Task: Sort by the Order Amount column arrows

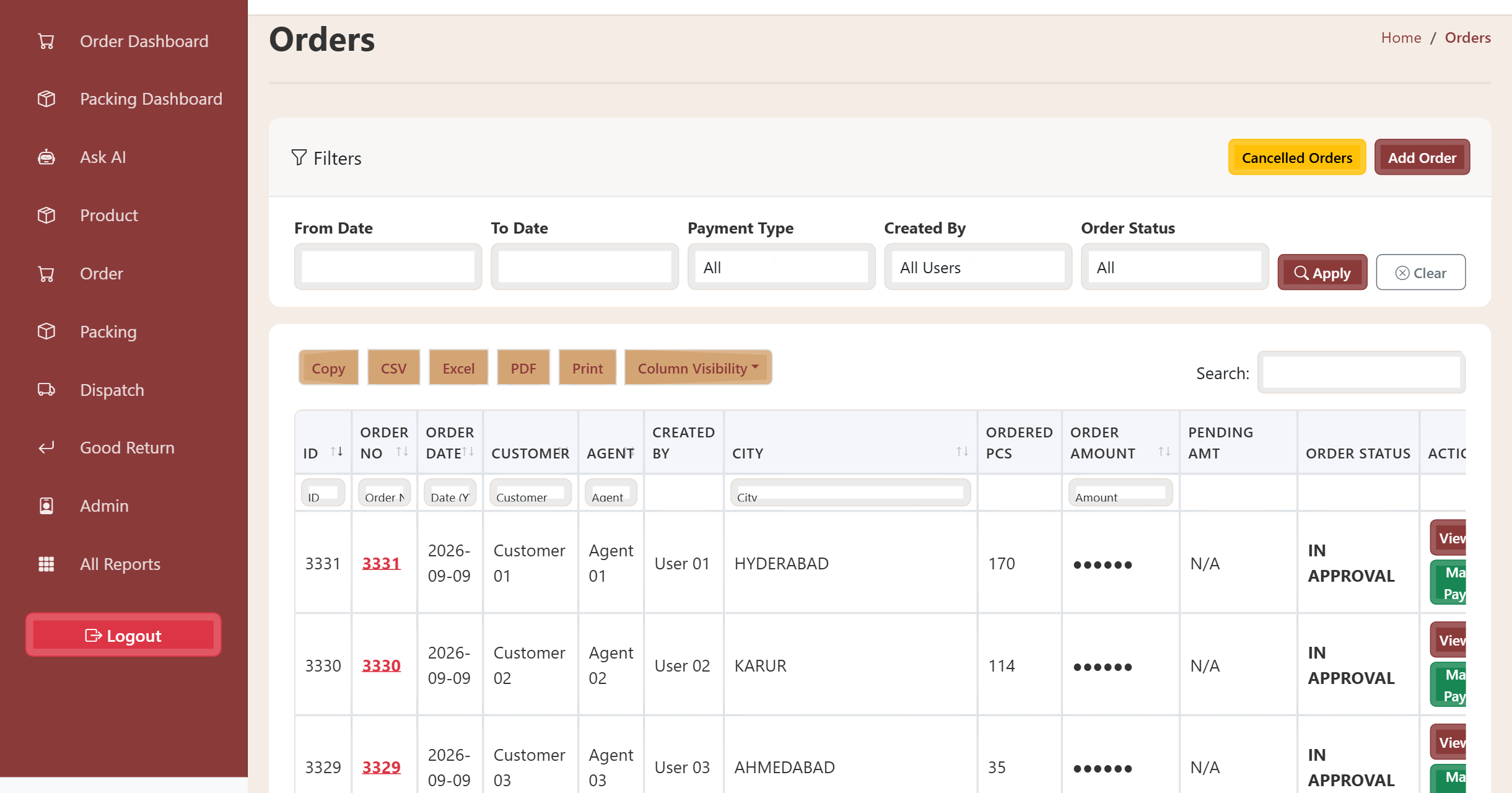Action: (1165, 452)
